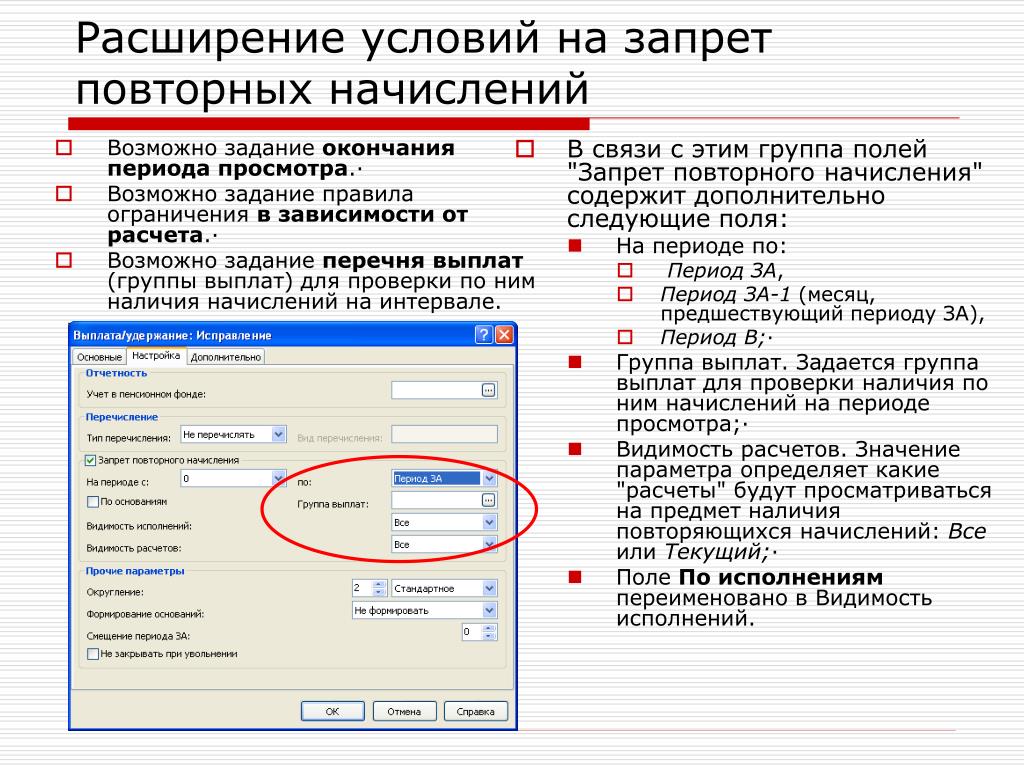Close the Выплата/удержание dialog

(x=504, y=335)
